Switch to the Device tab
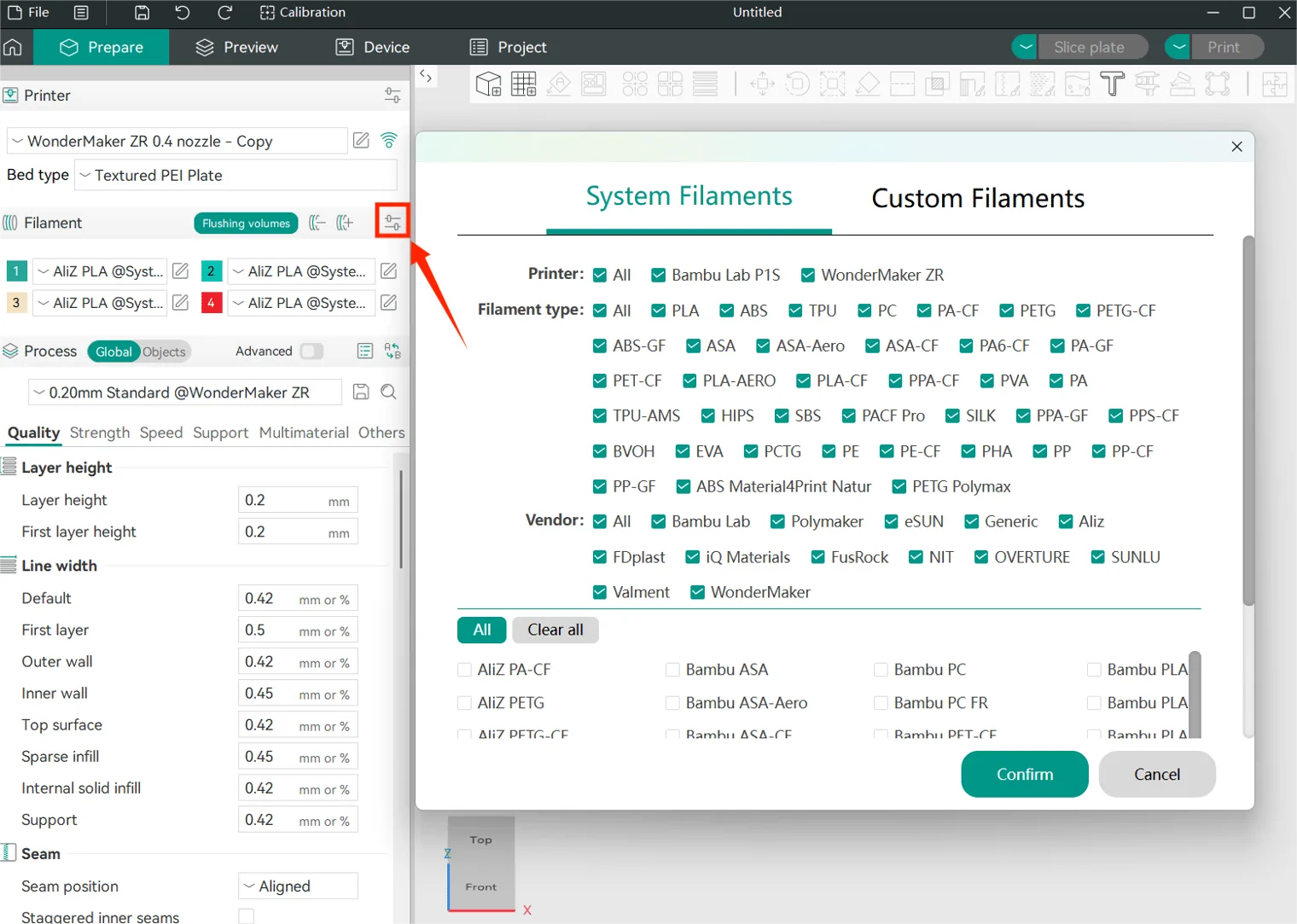1297x924 pixels. point(373,47)
